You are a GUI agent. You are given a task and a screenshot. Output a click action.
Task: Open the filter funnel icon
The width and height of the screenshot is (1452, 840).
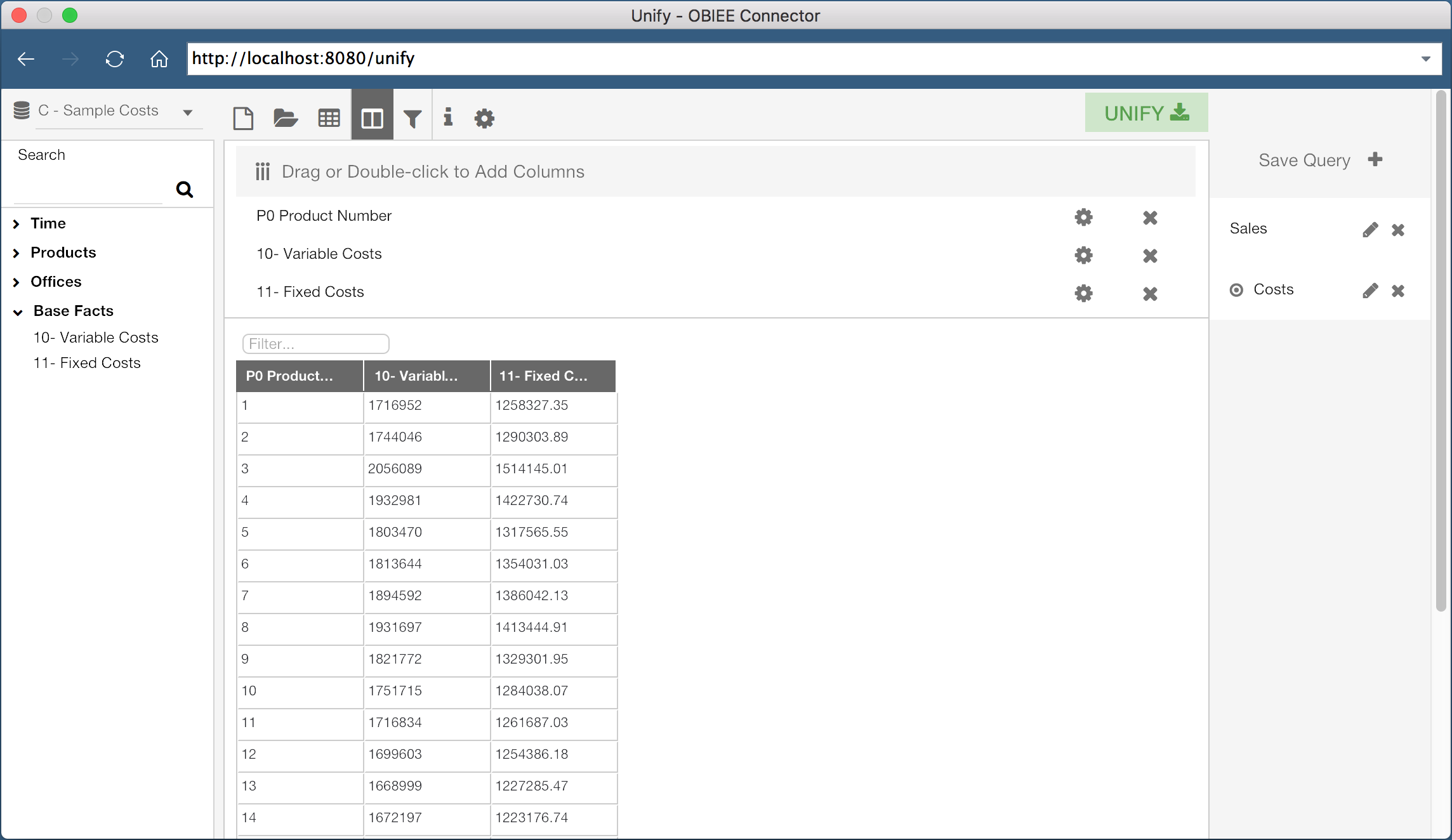[x=412, y=118]
